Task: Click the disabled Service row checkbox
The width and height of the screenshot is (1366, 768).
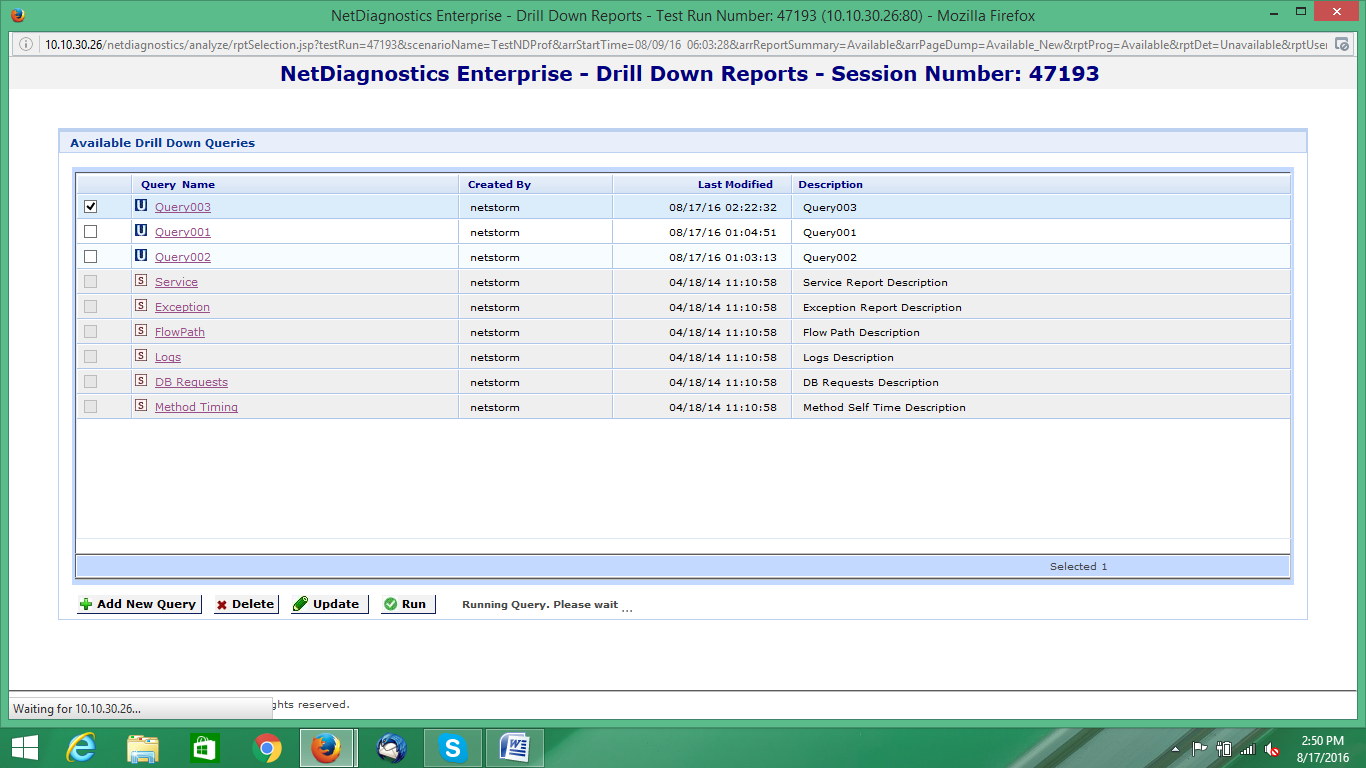Action: [x=91, y=281]
